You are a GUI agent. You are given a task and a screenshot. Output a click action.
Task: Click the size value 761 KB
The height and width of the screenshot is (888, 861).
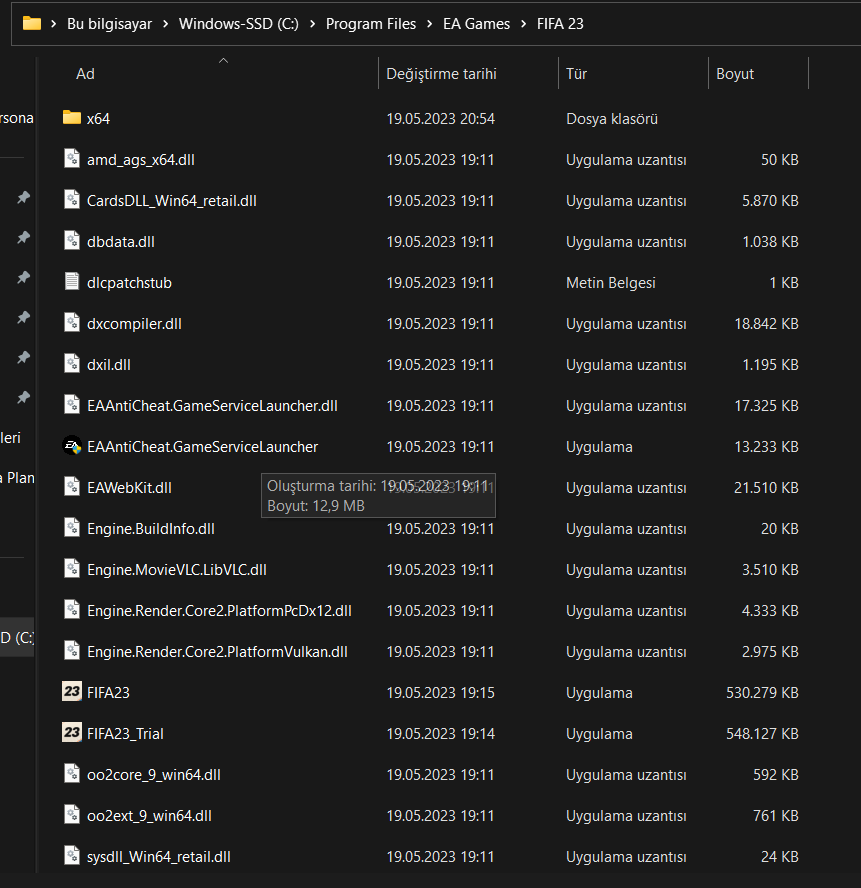point(775,816)
